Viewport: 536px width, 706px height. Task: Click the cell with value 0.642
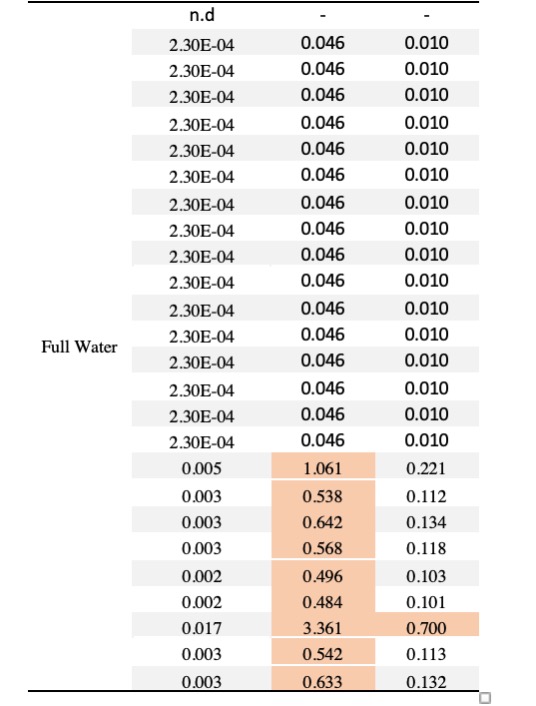click(323, 520)
